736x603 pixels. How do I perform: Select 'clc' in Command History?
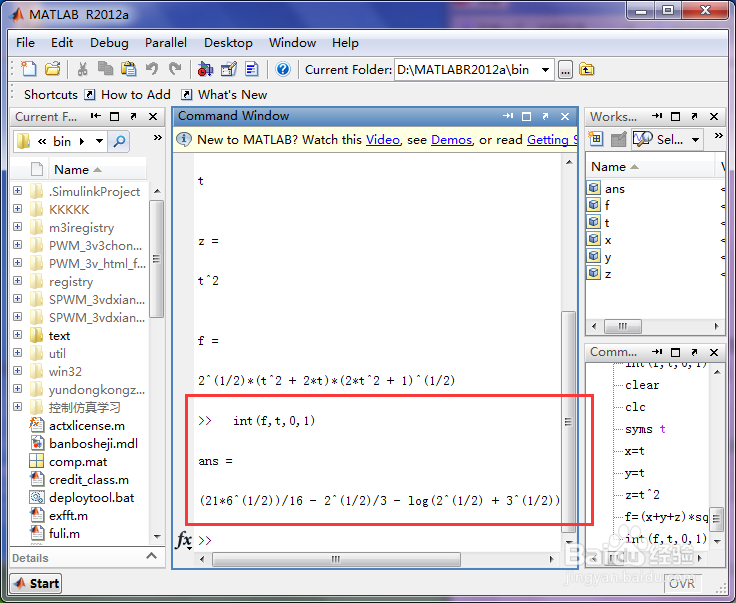coord(635,407)
